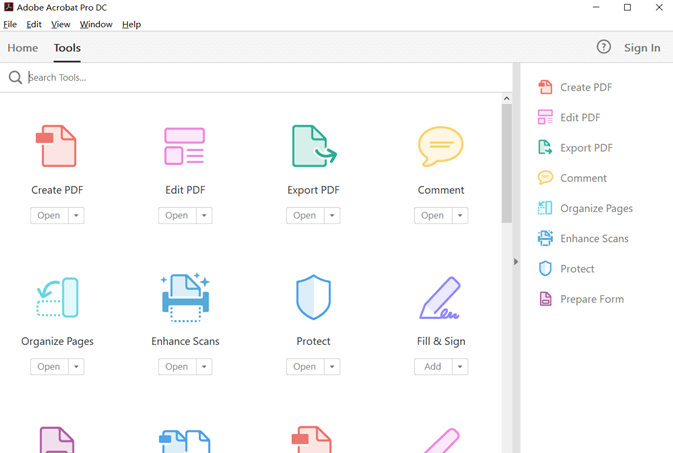Click the Open button under Organize Pages
The image size is (673, 453).
(x=49, y=367)
